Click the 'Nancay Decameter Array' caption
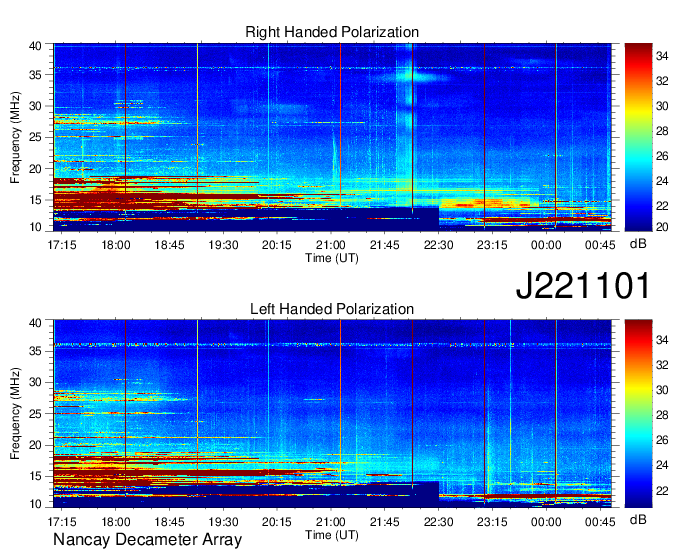Viewport: 680px width, 552px height. pos(147,540)
